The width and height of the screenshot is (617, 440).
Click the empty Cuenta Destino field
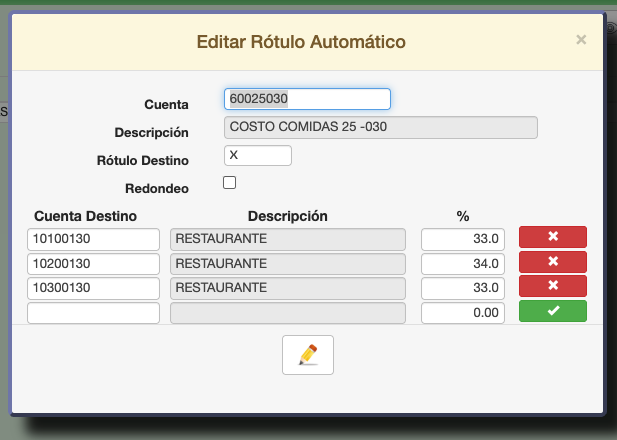point(93,313)
